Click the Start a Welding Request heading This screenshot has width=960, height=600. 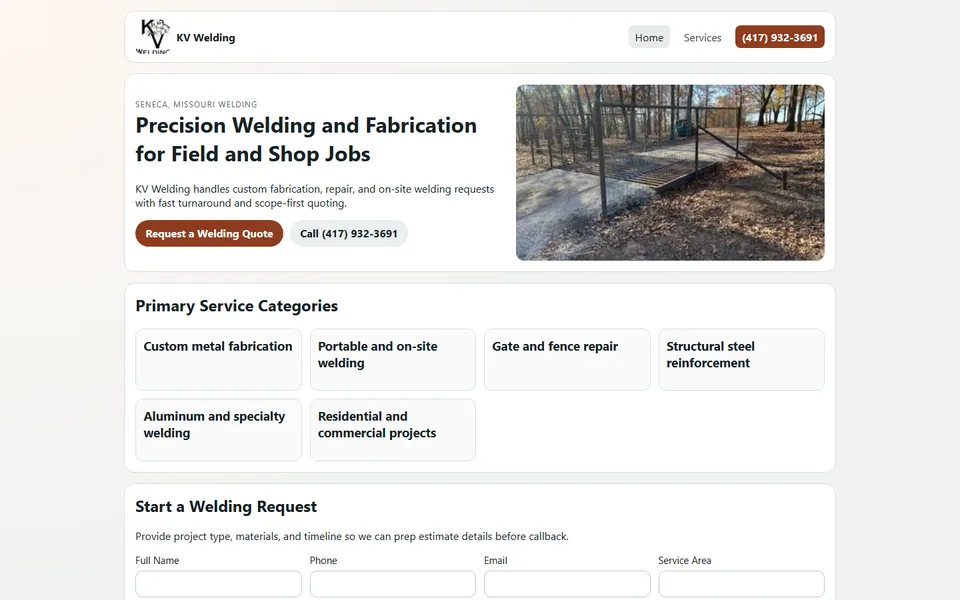pyautogui.click(x=226, y=506)
